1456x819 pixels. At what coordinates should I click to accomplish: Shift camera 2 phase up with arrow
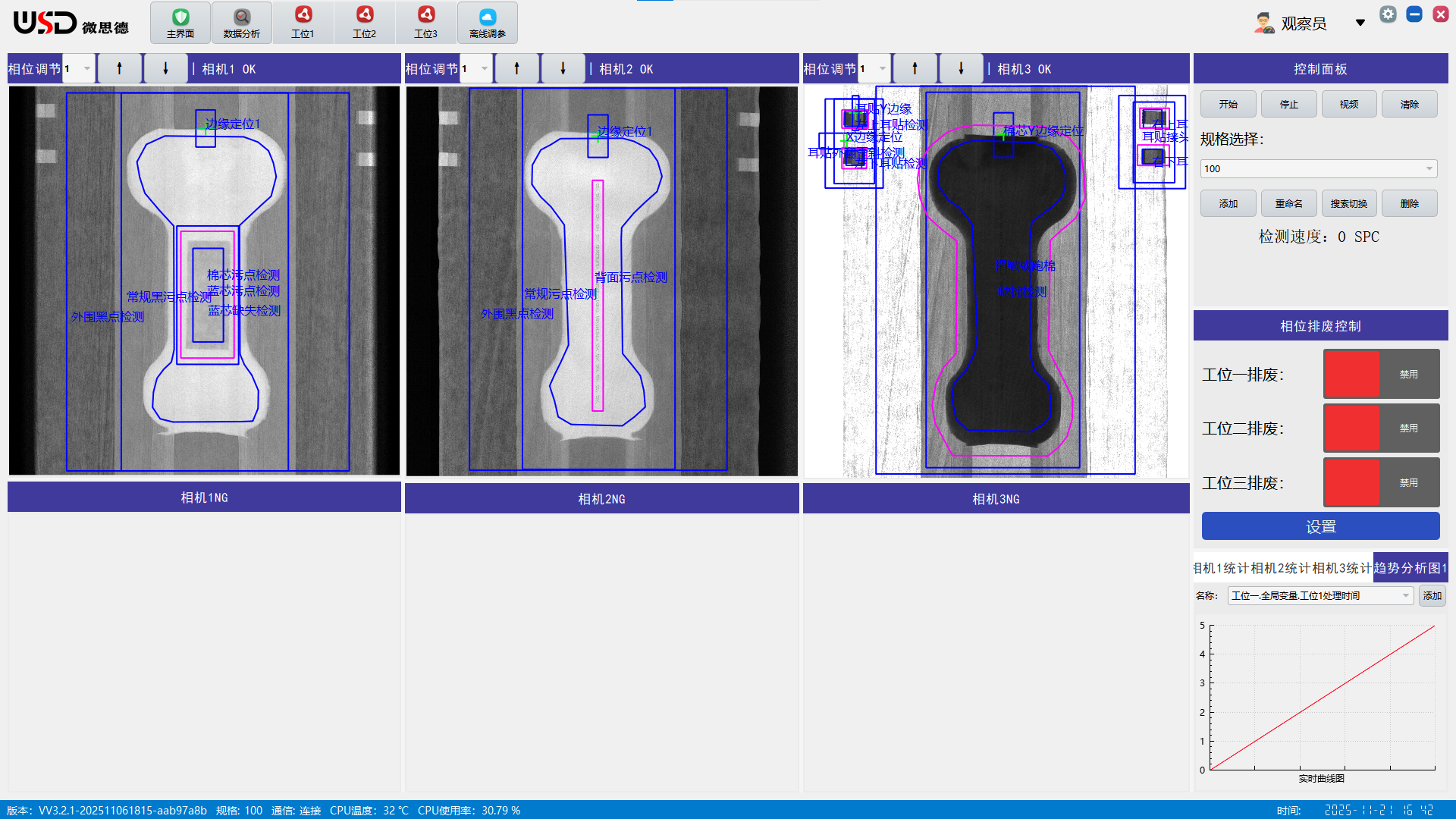tap(516, 69)
